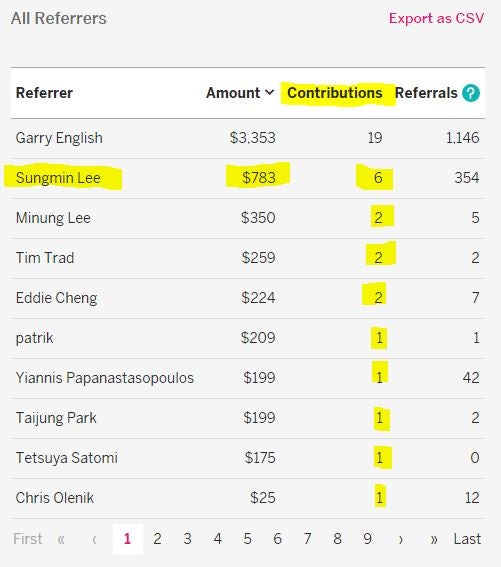Screen dimensions: 501x567
Task: Jump to the Last page
Action: point(467,539)
